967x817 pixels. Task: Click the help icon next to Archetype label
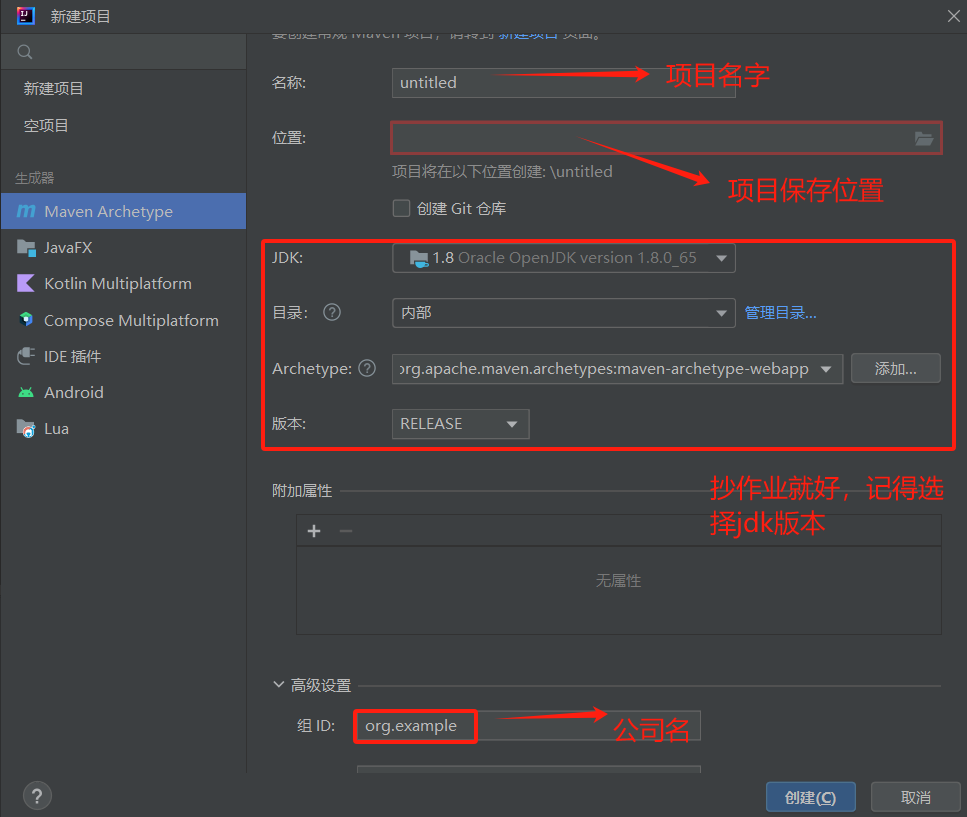pyautogui.click(x=367, y=368)
